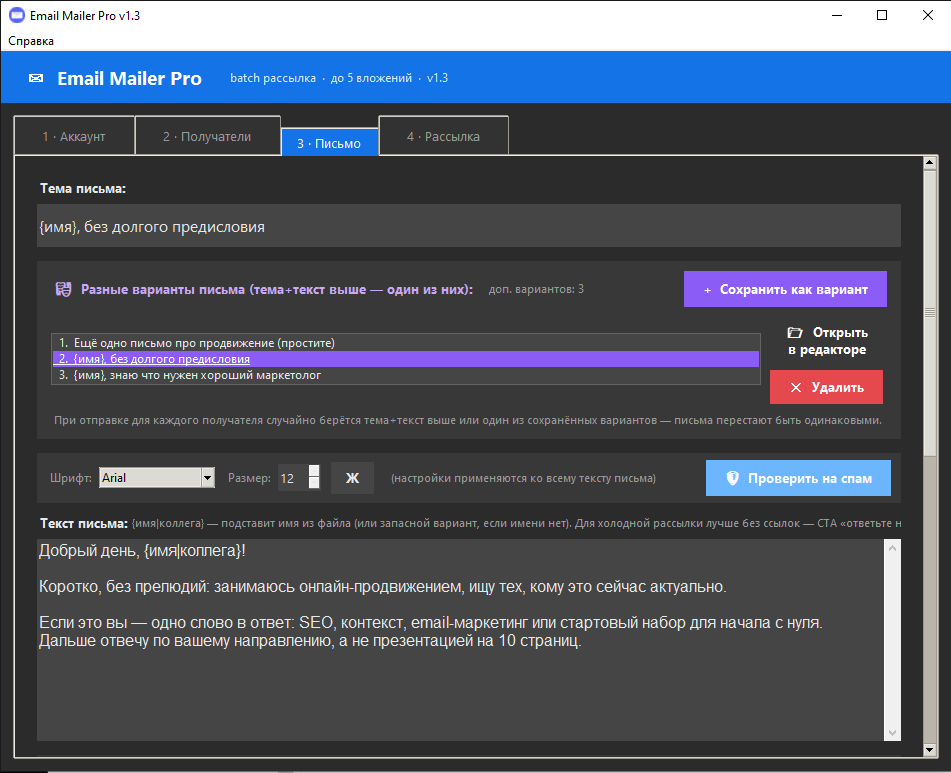The image size is (951, 773).
Task: Click the Email Mailer Pro title bar app icon
Action: pos(17,15)
